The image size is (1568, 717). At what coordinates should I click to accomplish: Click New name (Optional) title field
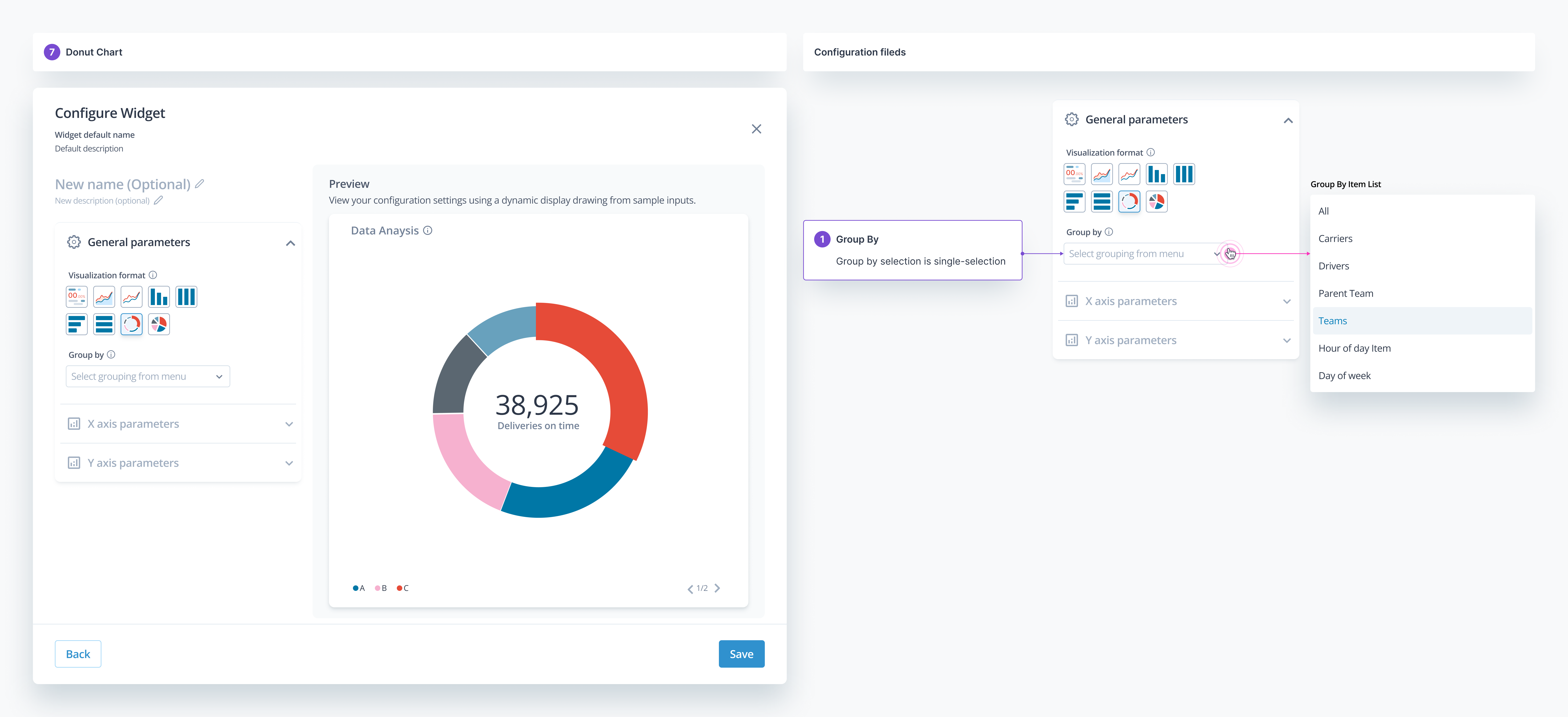coord(122,184)
